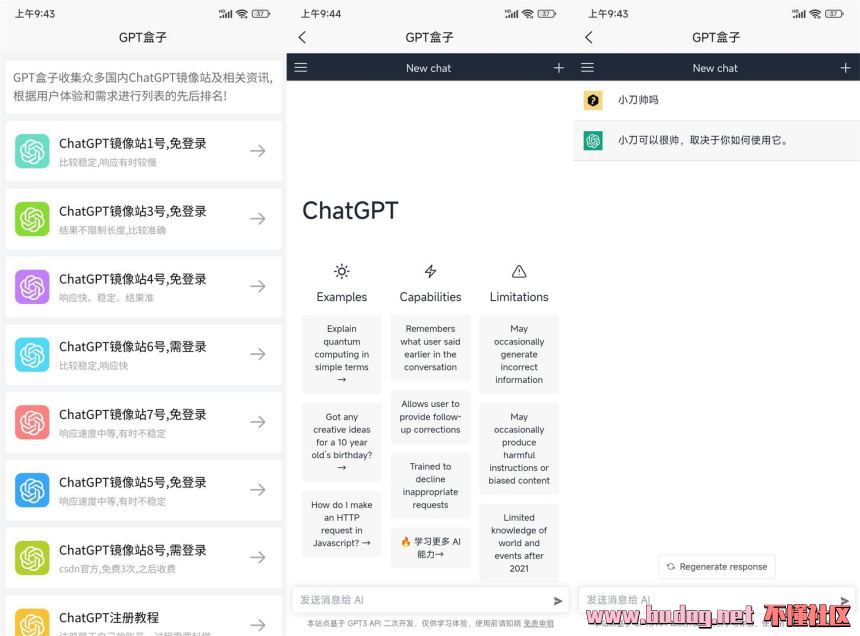Click the ChatGPT avatar beside the reply

pyautogui.click(x=593, y=140)
